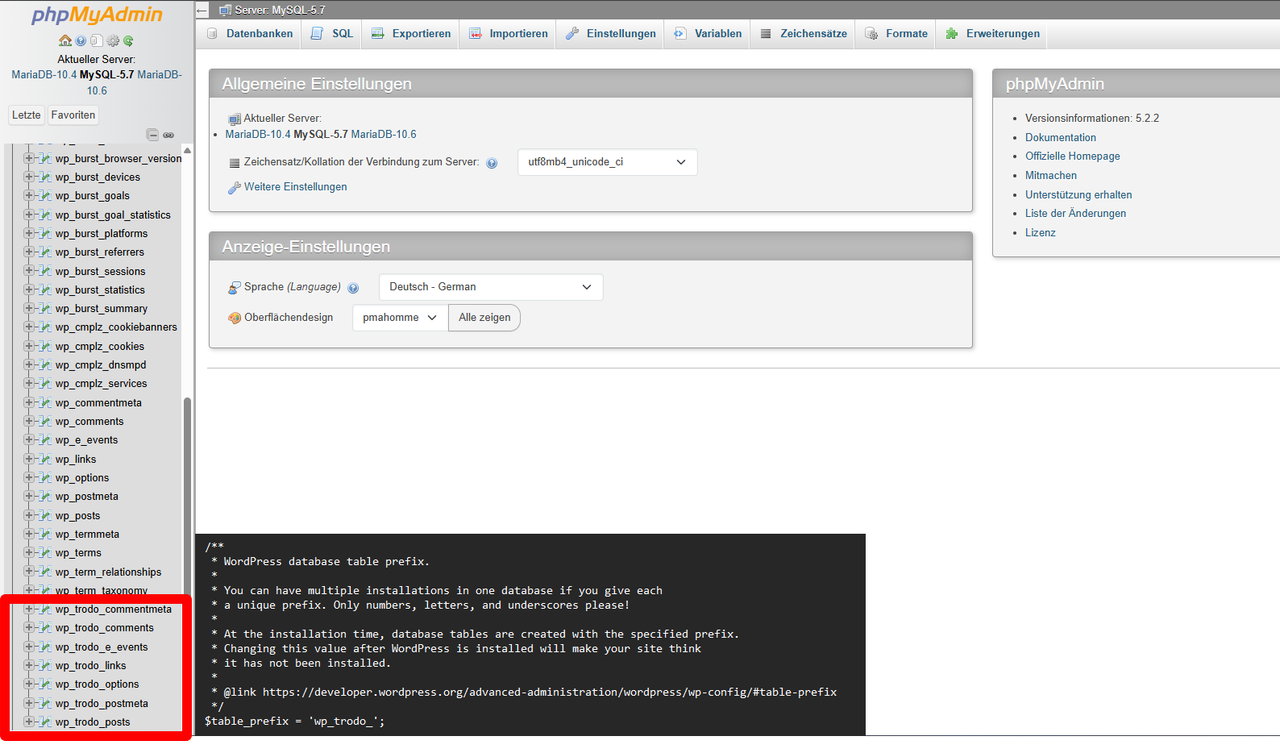The image size is (1280, 741).
Task: Click table icon beside wp_trodo_comments
Action: (x=44, y=628)
